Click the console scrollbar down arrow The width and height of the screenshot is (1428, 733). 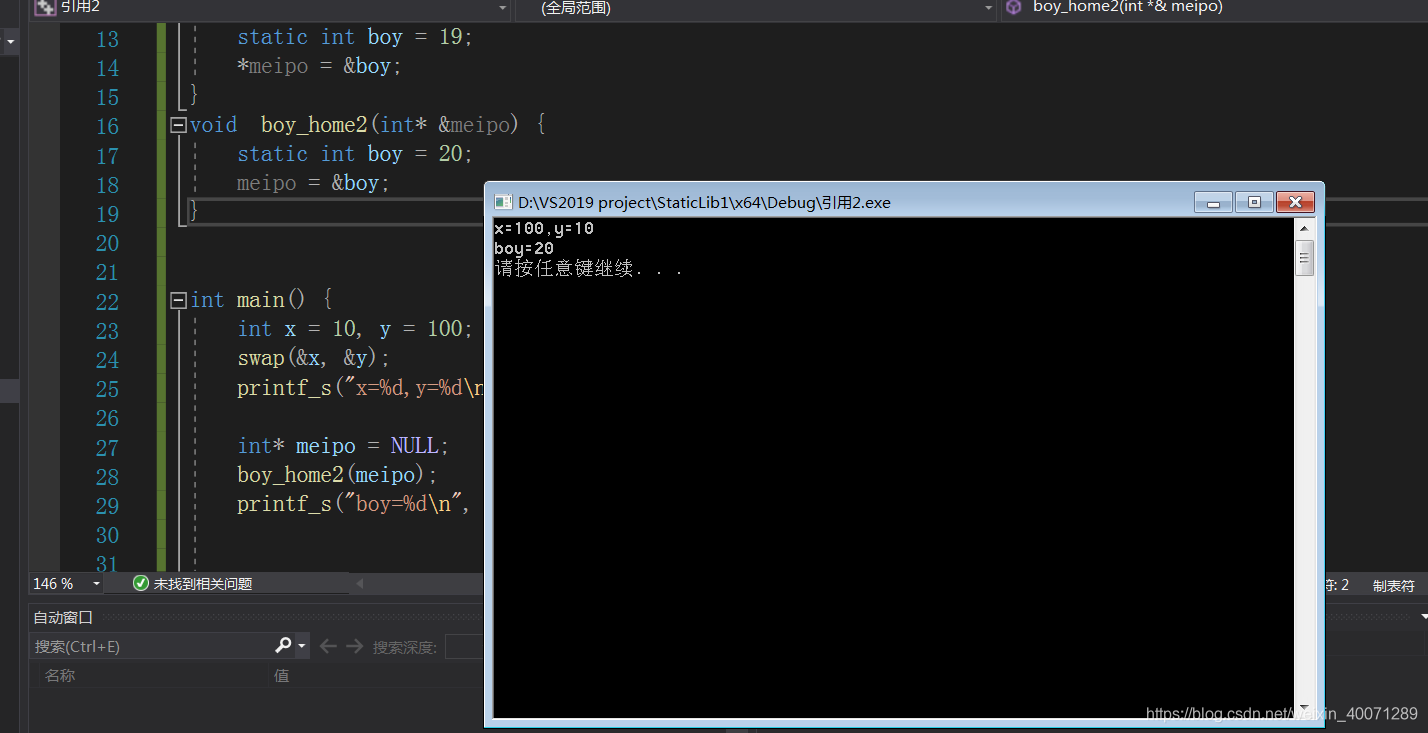1304,707
